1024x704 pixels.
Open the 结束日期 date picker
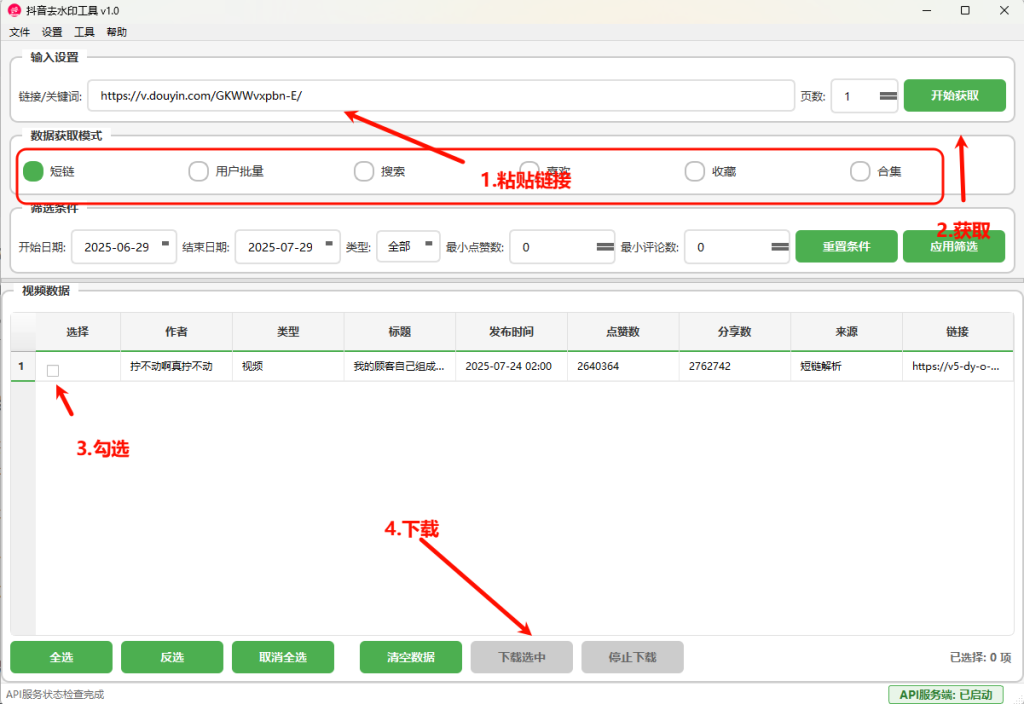point(287,246)
